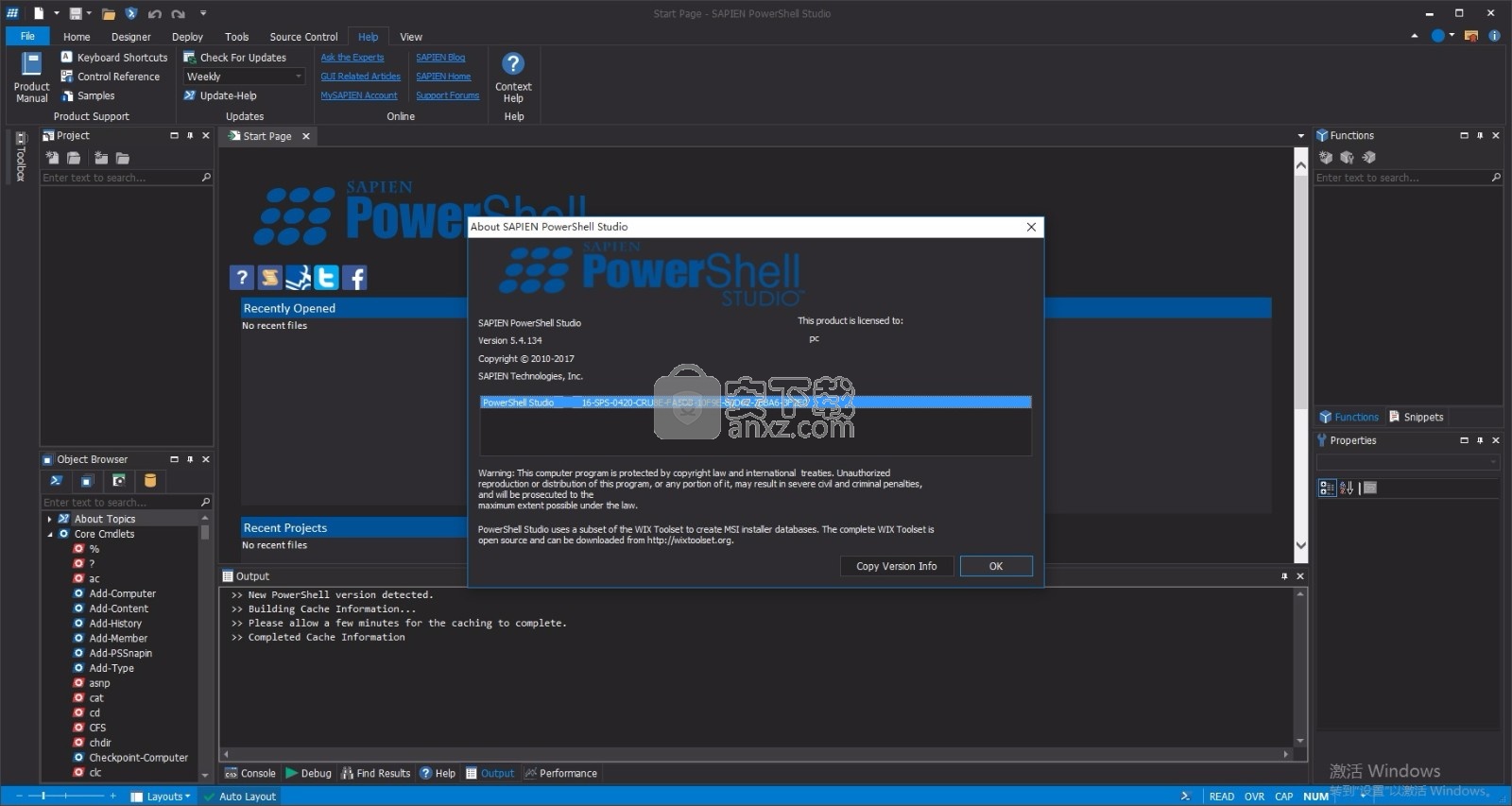Viewport: 1512px width, 806px height.
Task: Click PowerShell icon in Object Browser toolbar
Action: (x=56, y=481)
